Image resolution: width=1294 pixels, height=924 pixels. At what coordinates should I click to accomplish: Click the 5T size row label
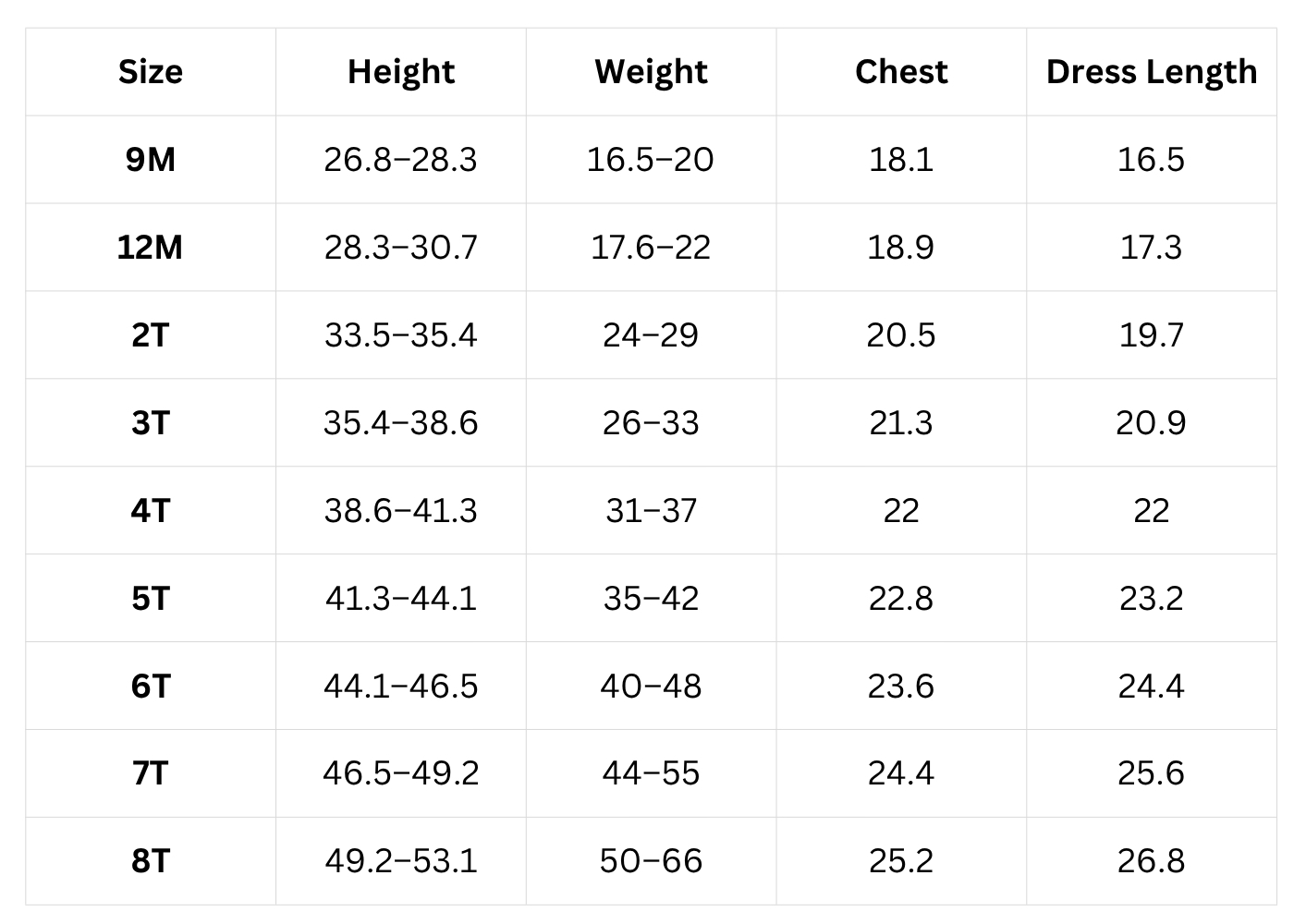pos(151,599)
